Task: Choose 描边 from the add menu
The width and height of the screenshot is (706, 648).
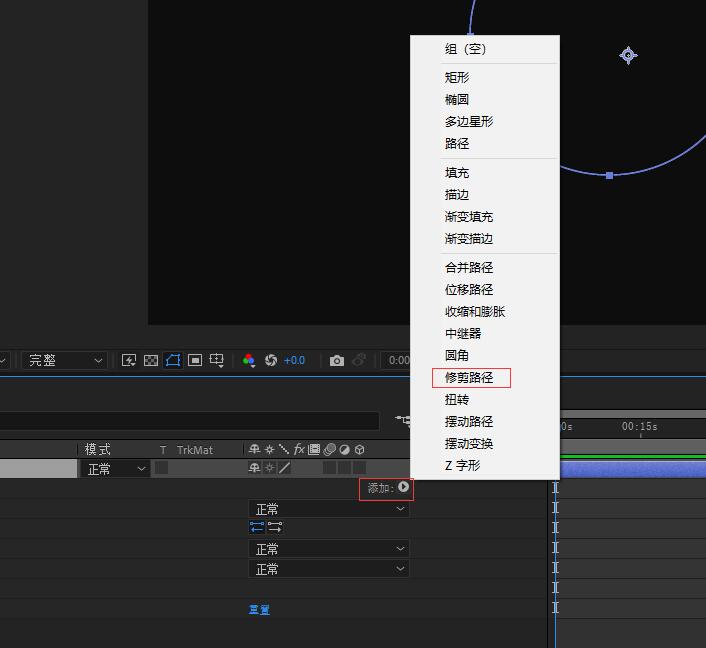Action: 485,195
